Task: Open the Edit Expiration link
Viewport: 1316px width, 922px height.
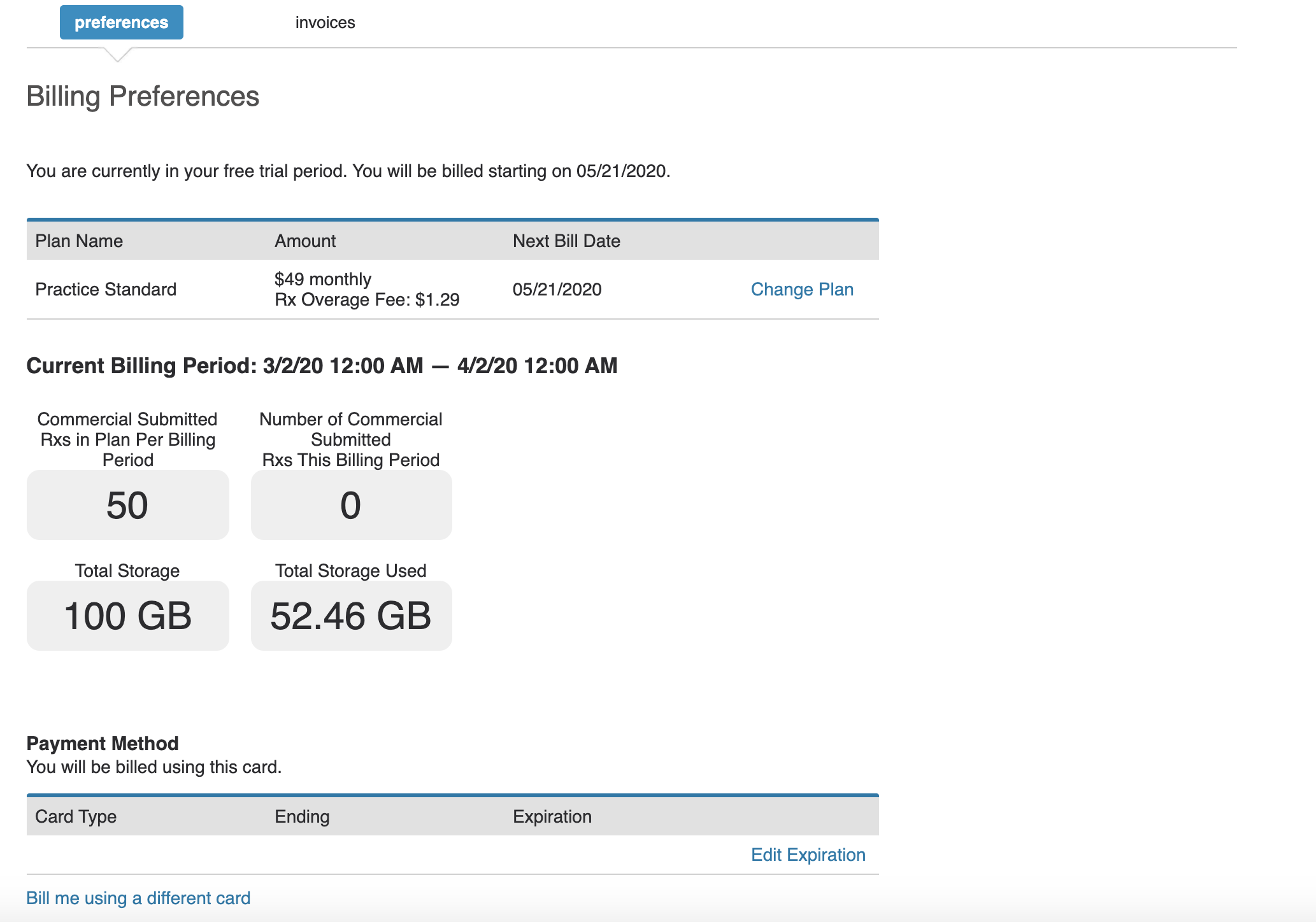Action: [808, 855]
